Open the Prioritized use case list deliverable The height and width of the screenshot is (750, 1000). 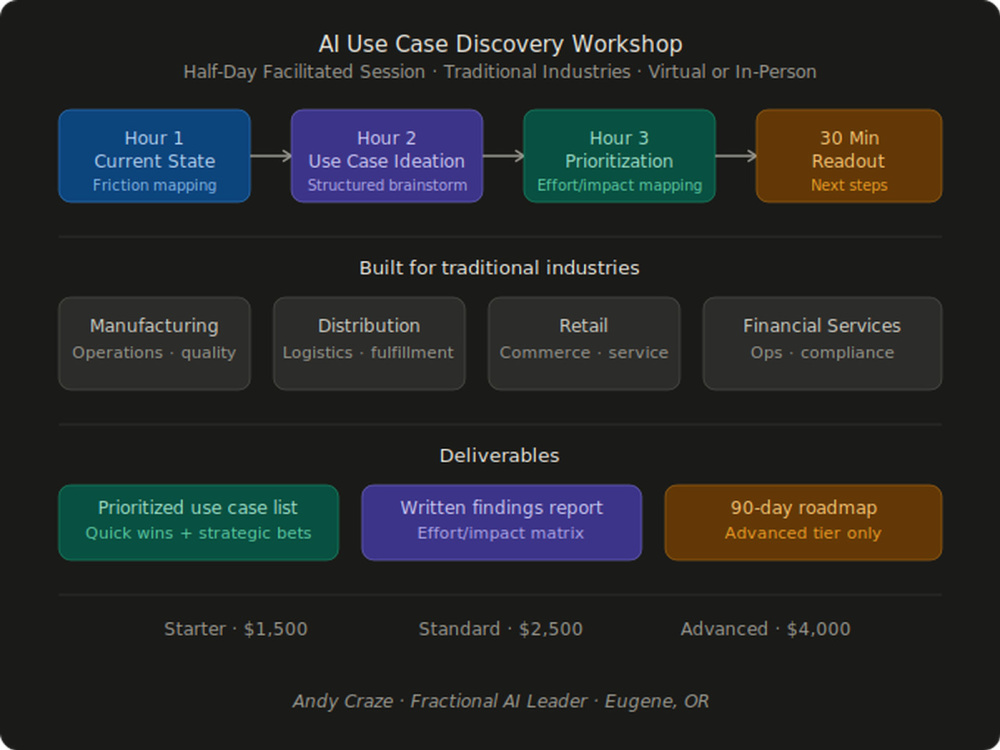(198, 522)
